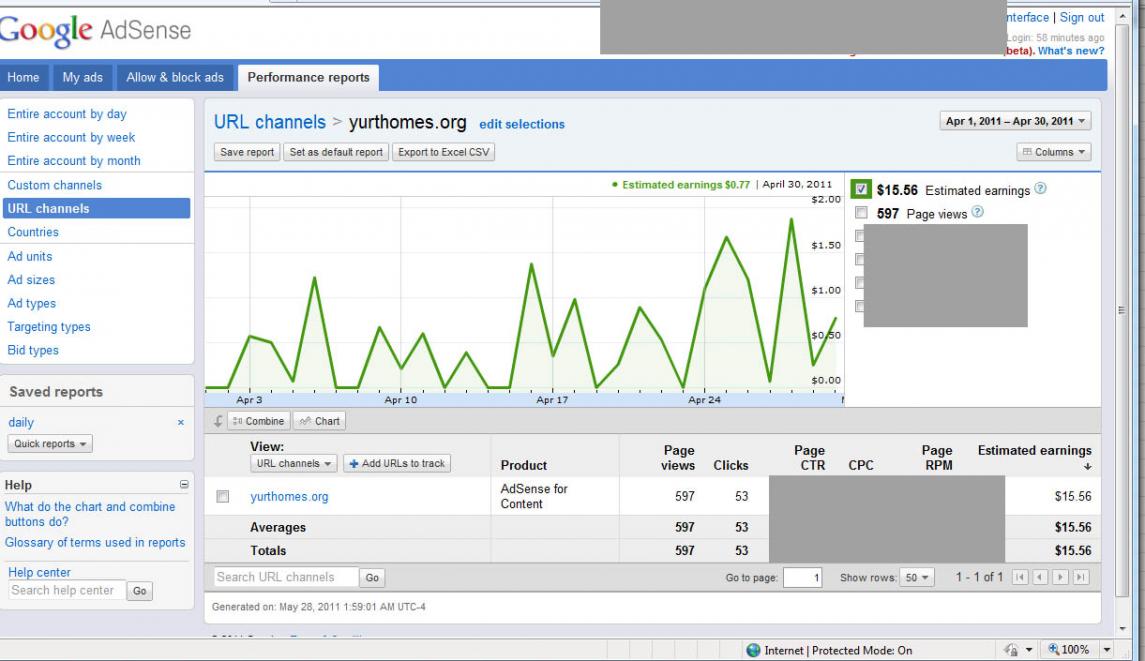Viewport: 1145px width, 661px height.
Task: Switch to the My ads tab
Action: [x=83, y=77]
